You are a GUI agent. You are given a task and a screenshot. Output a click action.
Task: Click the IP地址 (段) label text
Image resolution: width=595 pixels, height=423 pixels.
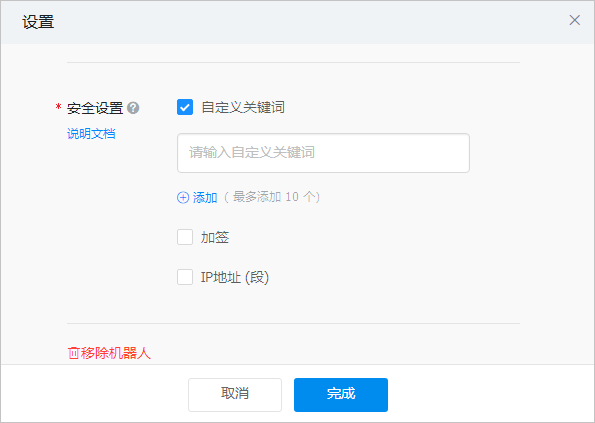point(235,277)
